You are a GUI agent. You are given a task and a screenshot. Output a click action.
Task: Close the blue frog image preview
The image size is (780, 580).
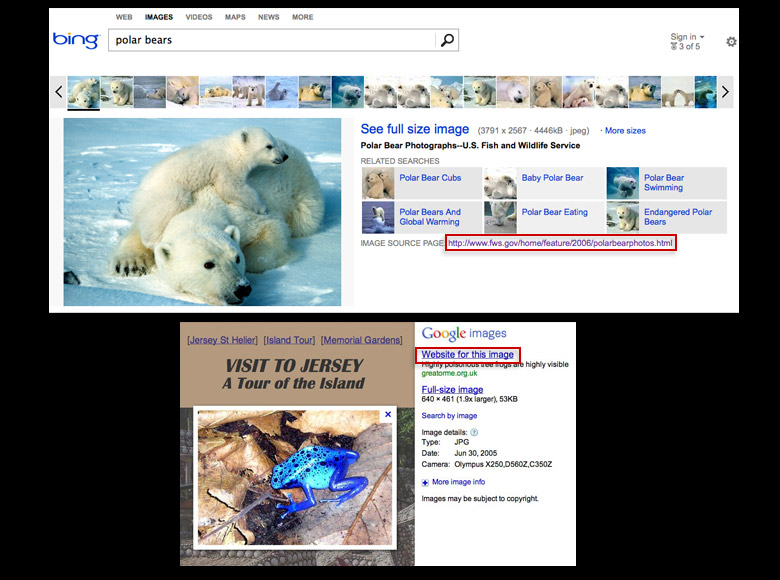pos(388,414)
